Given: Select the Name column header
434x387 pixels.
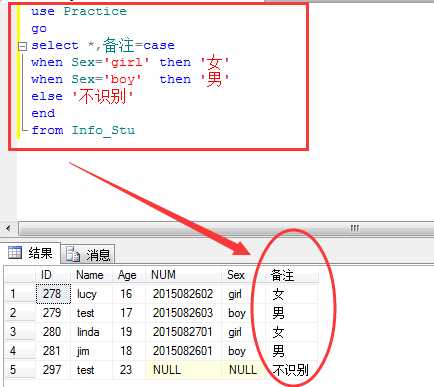Looking at the screenshot, I should point(92,275).
